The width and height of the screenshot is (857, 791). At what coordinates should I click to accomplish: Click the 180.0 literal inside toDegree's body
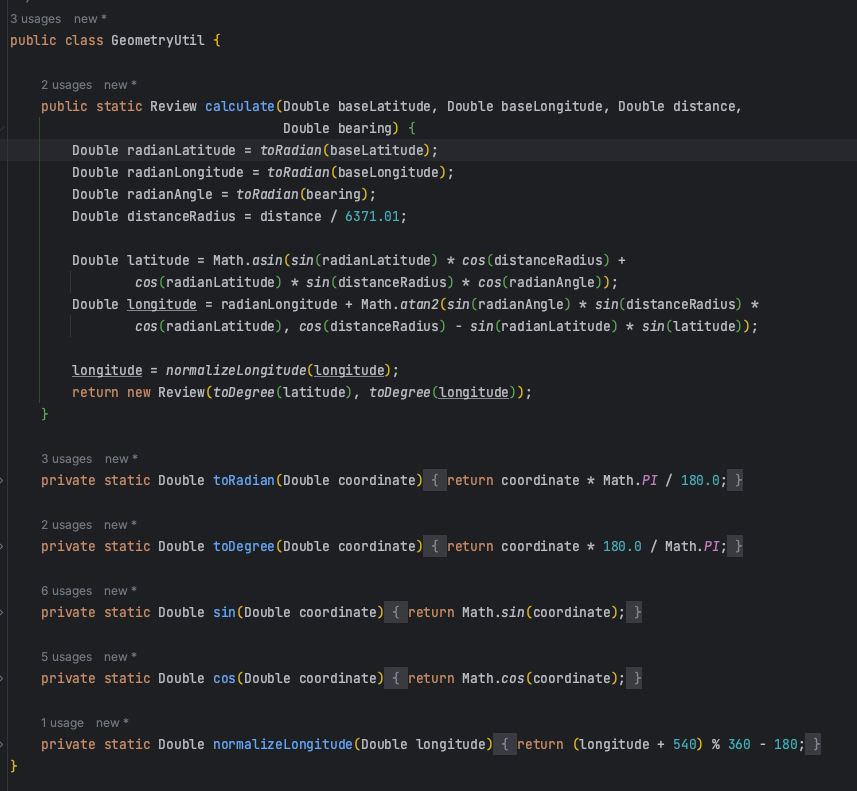point(622,547)
